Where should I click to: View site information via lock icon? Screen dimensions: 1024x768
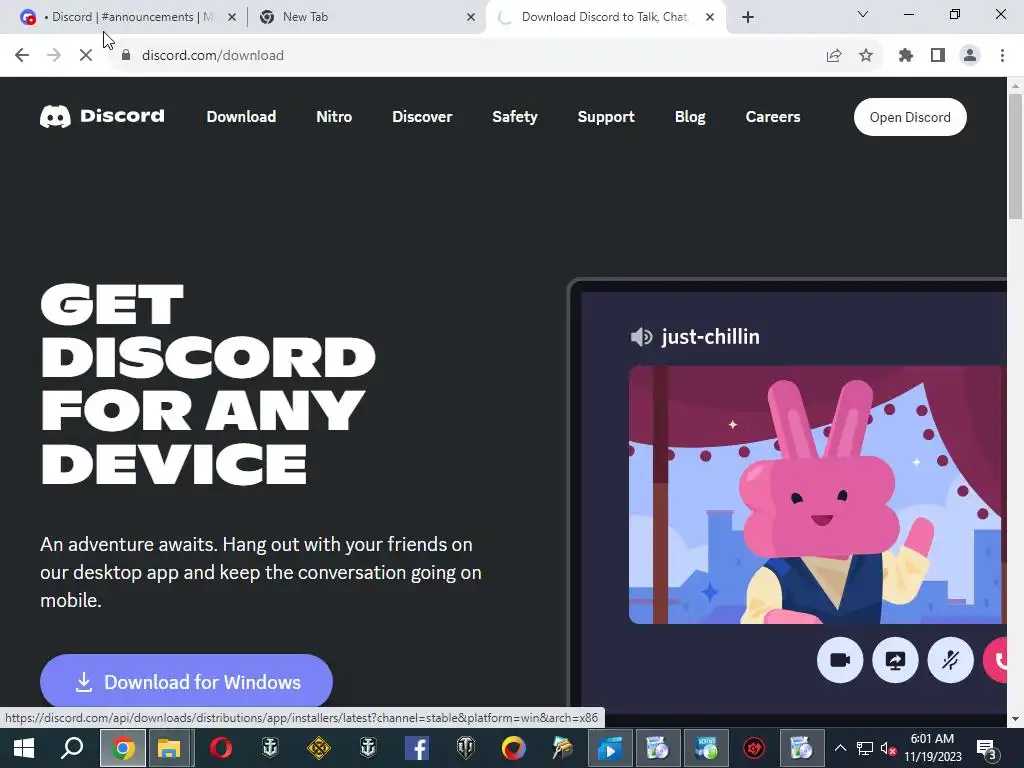126,55
